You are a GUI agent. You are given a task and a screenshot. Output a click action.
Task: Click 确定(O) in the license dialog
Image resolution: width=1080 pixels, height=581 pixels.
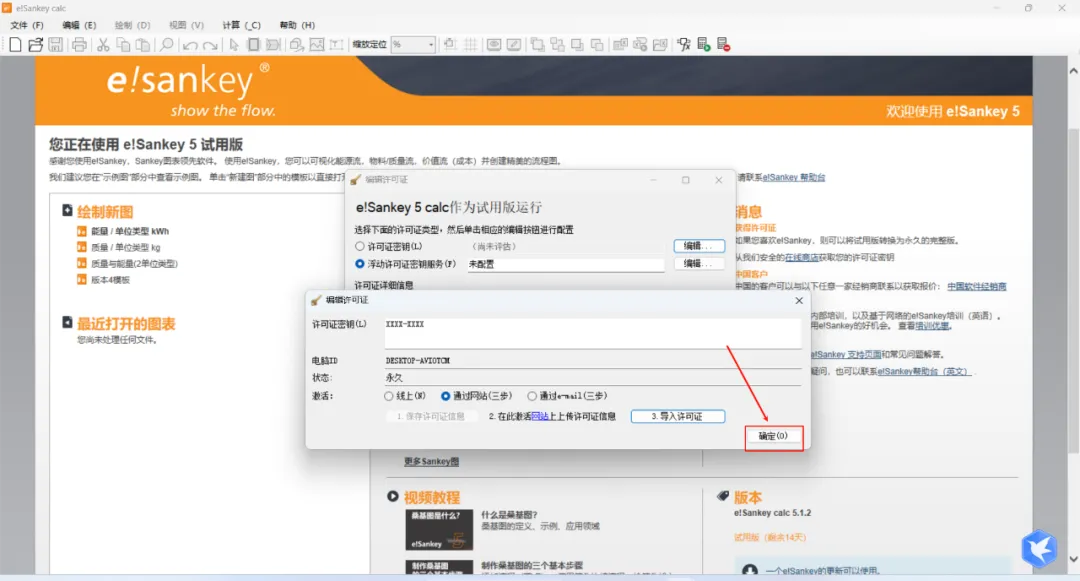coord(773,436)
